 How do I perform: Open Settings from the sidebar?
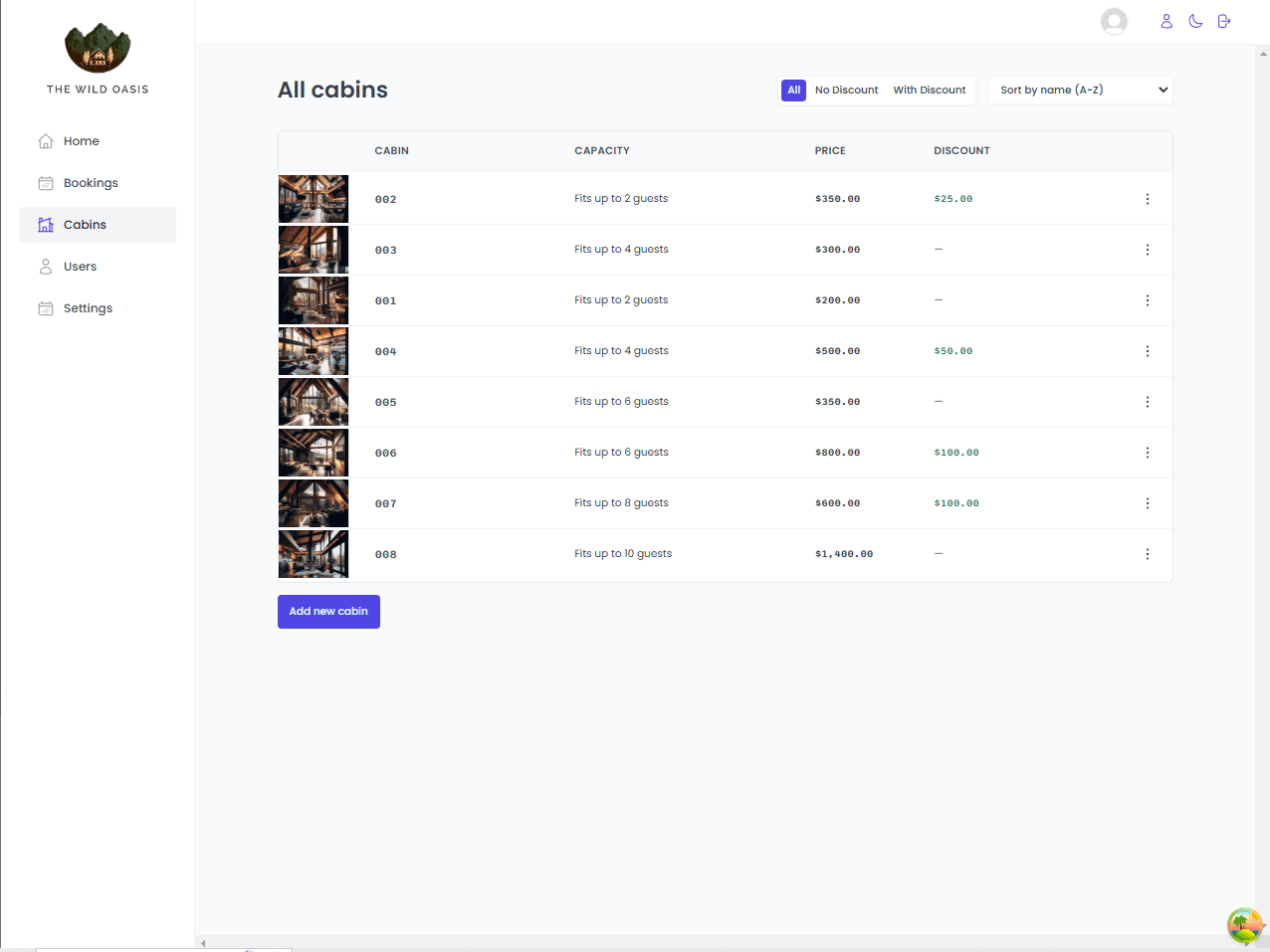coord(88,308)
